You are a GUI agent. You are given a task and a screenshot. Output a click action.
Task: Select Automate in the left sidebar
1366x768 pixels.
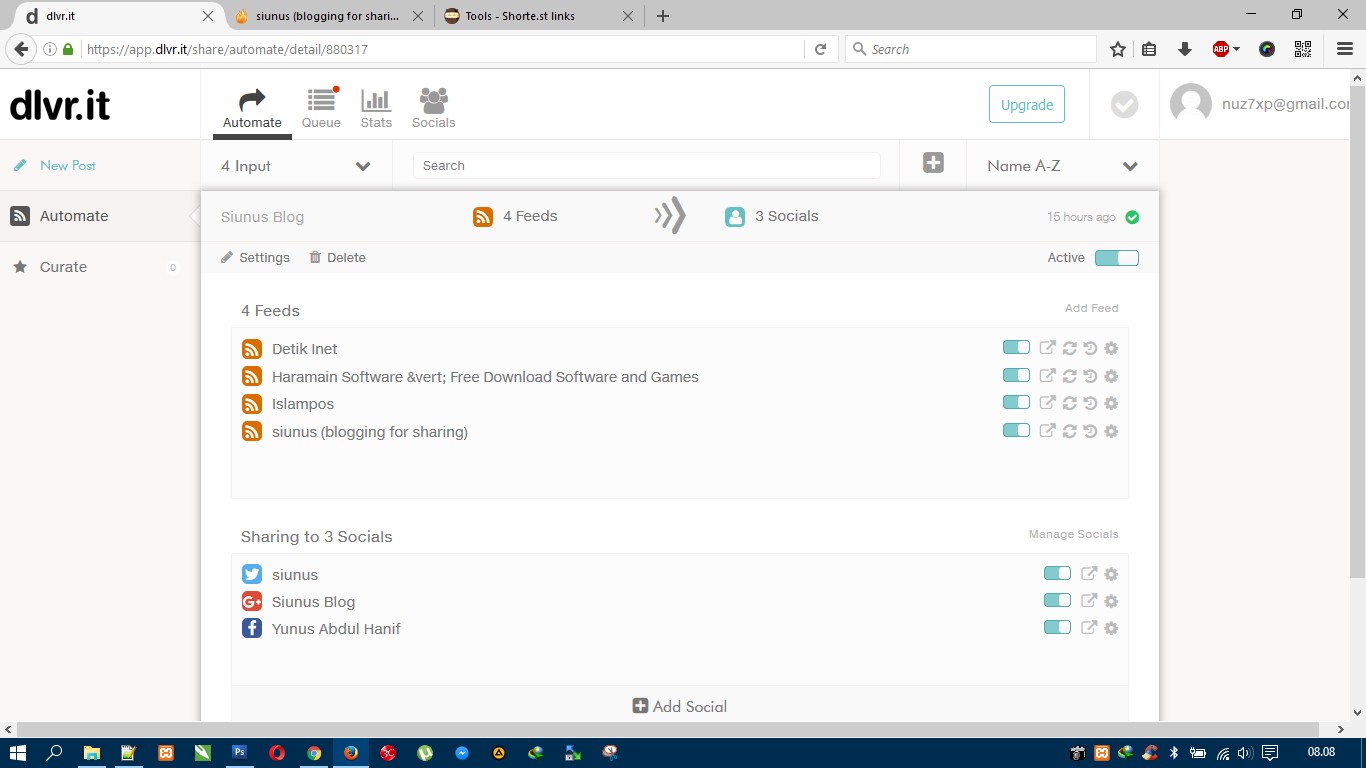coord(100,216)
